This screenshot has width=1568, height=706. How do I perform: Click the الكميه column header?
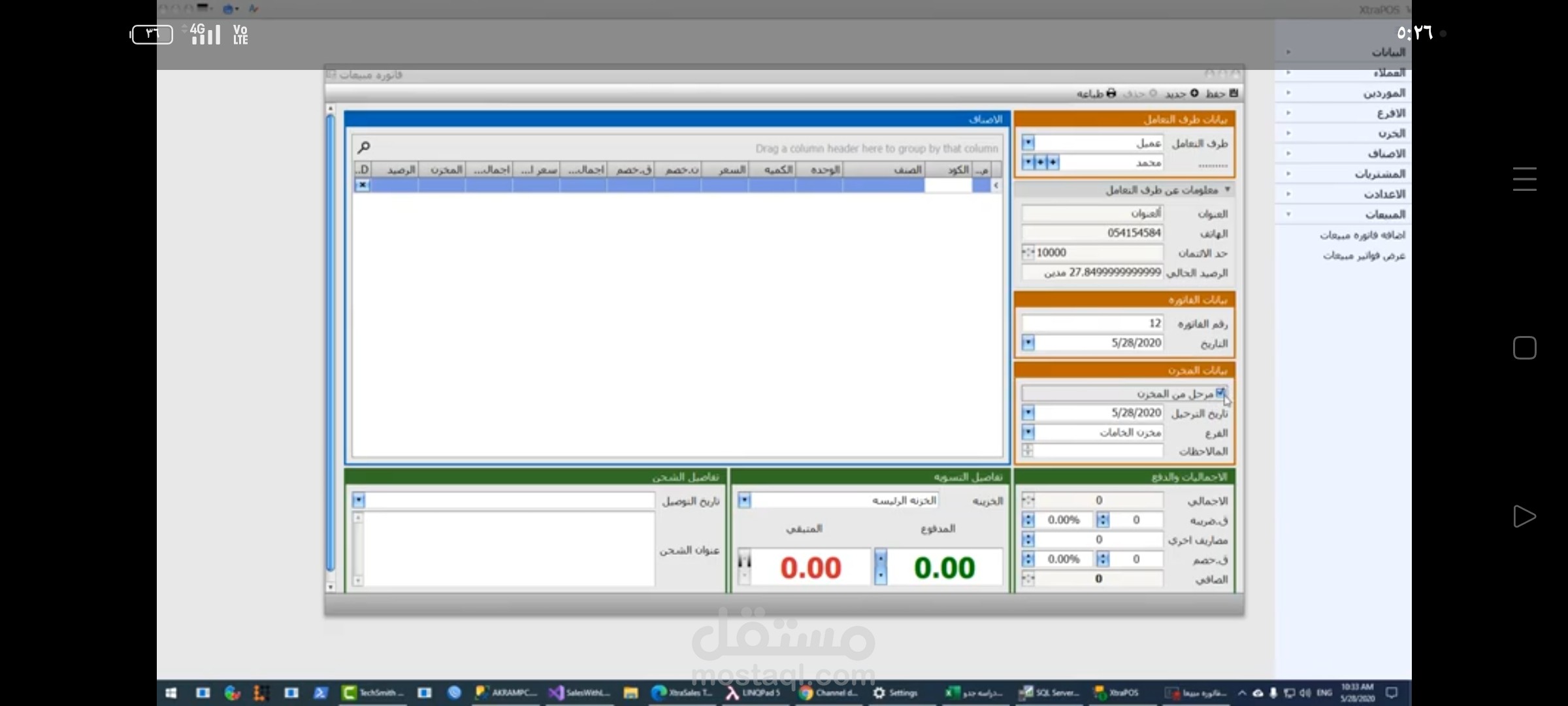coord(772,170)
